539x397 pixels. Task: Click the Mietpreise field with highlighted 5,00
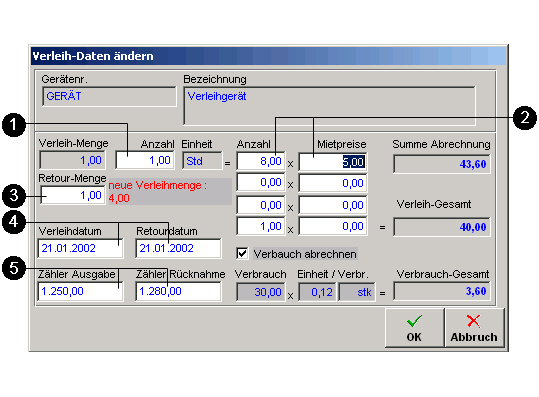coord(333,162)
